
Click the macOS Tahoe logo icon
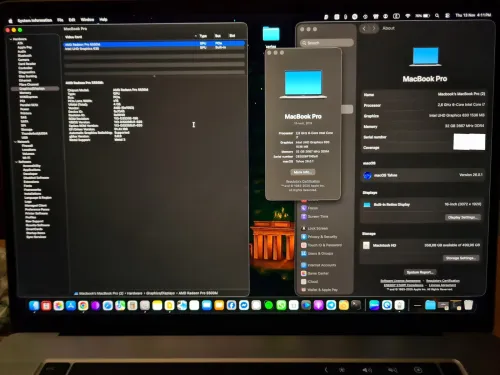pos(367,175)
